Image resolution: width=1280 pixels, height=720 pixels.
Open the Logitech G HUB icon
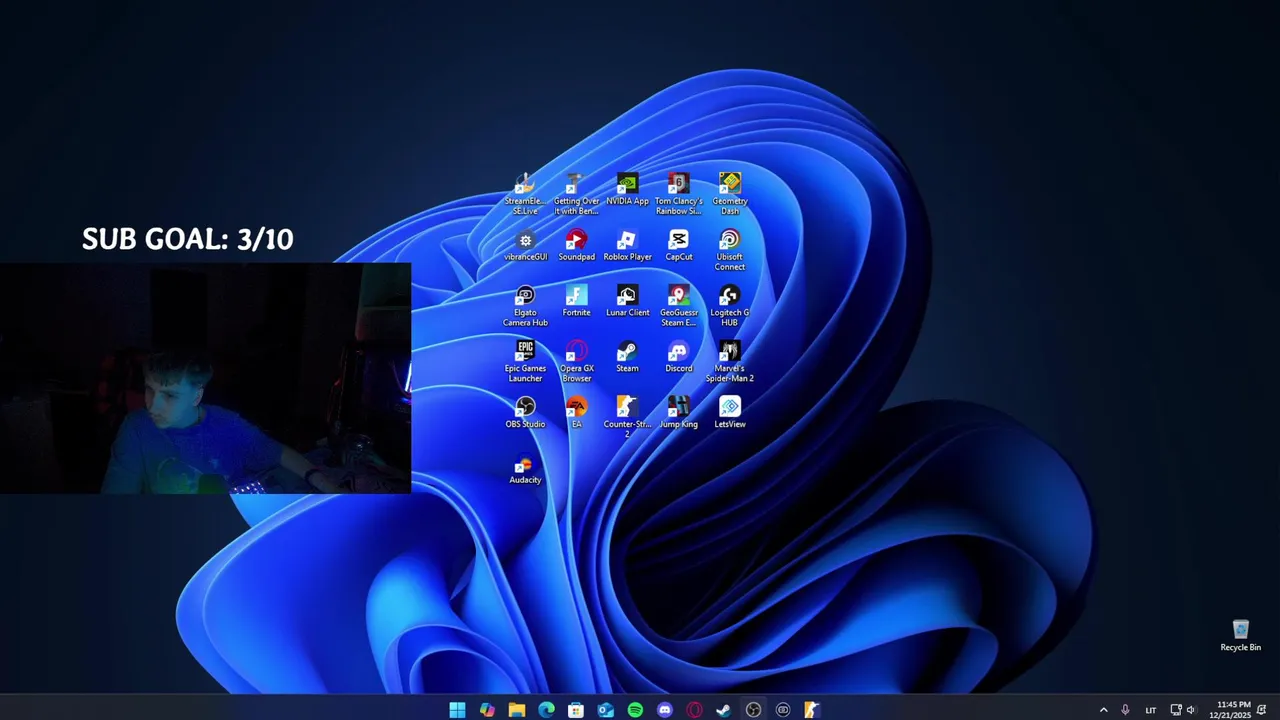pos(729,306)
